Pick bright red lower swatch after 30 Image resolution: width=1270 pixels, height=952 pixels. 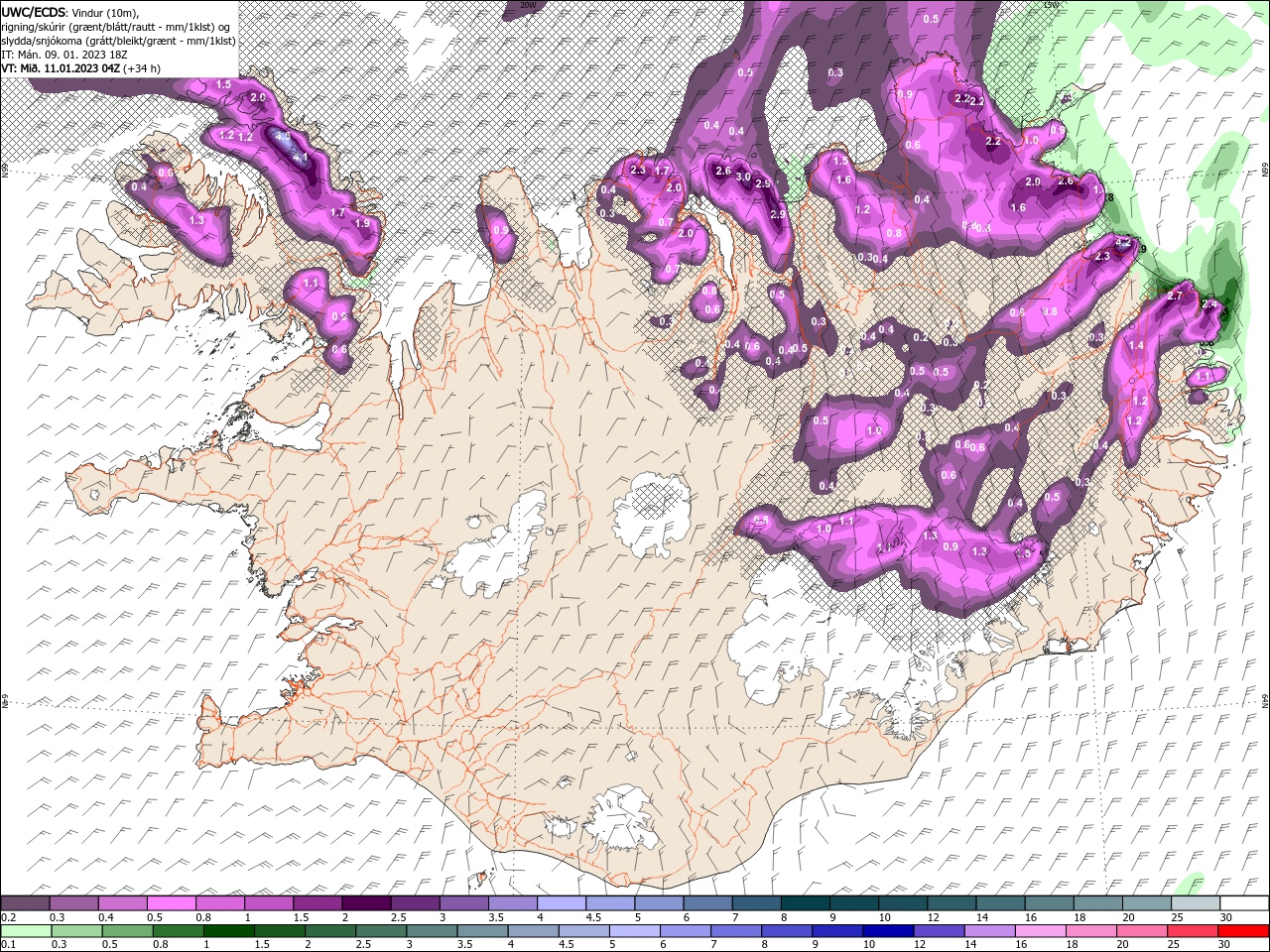point(1244,931)
